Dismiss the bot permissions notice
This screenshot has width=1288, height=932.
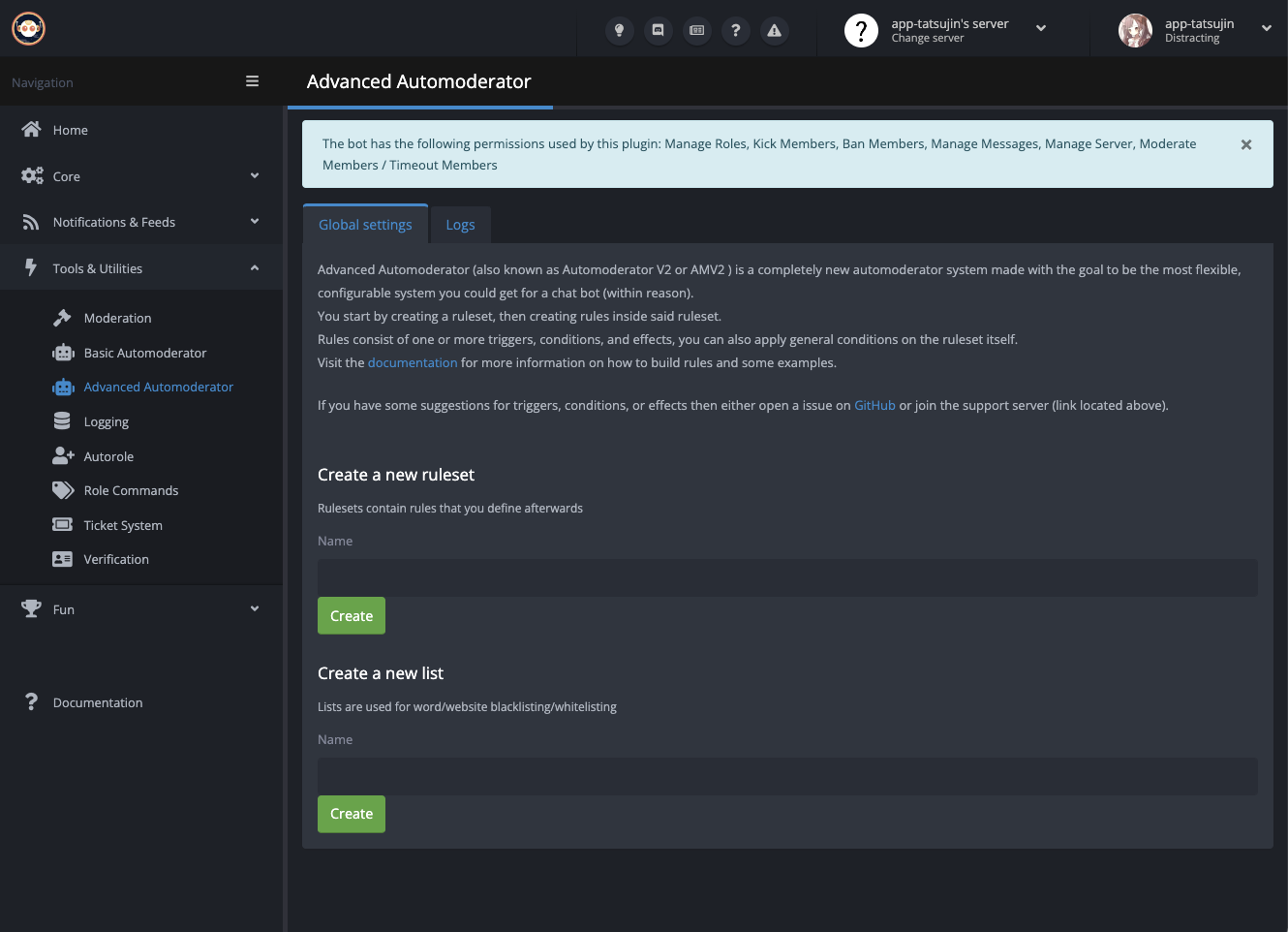(1246, 144)
